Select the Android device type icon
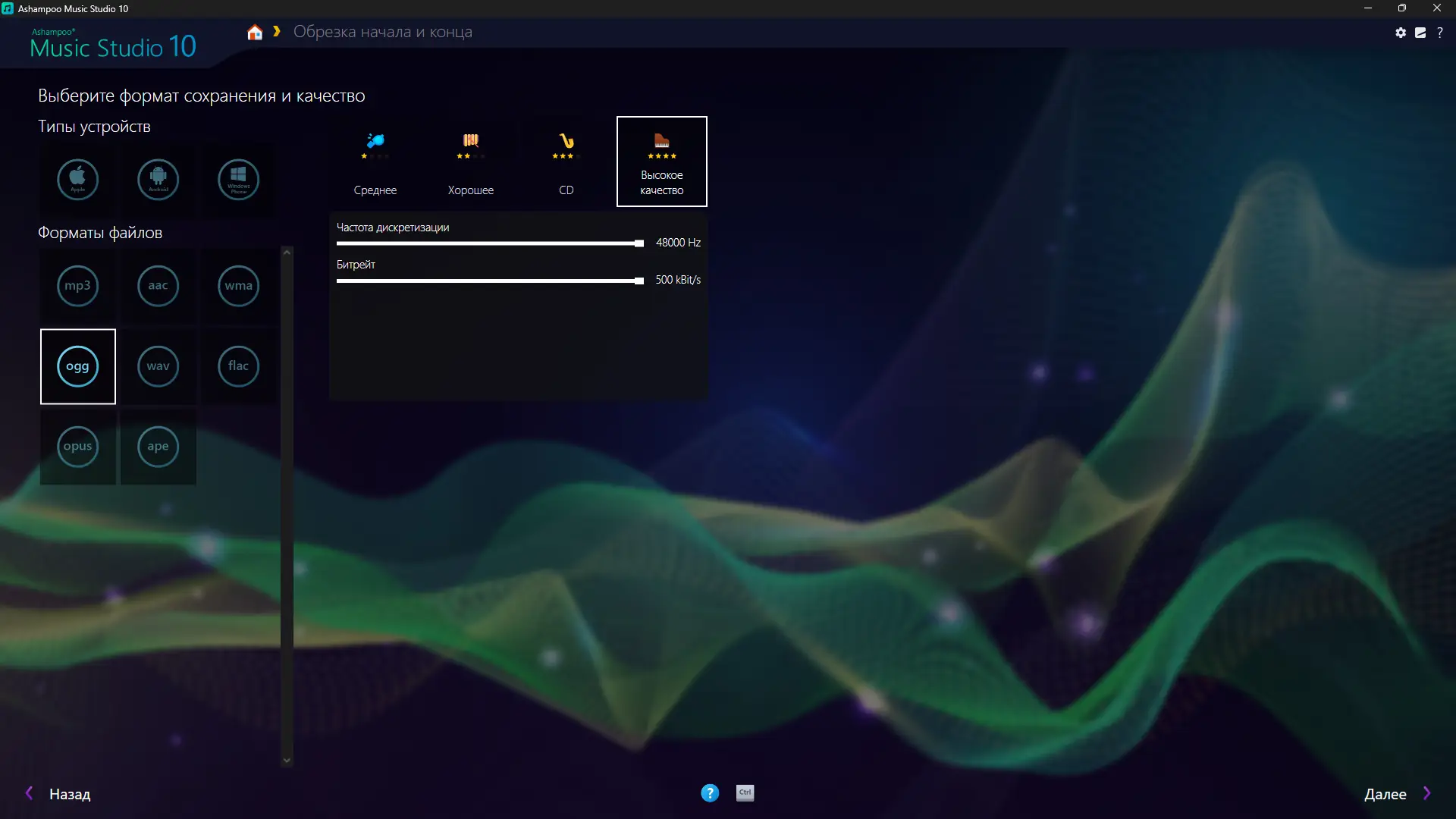The image size is (1456, 819). (158, 180)
